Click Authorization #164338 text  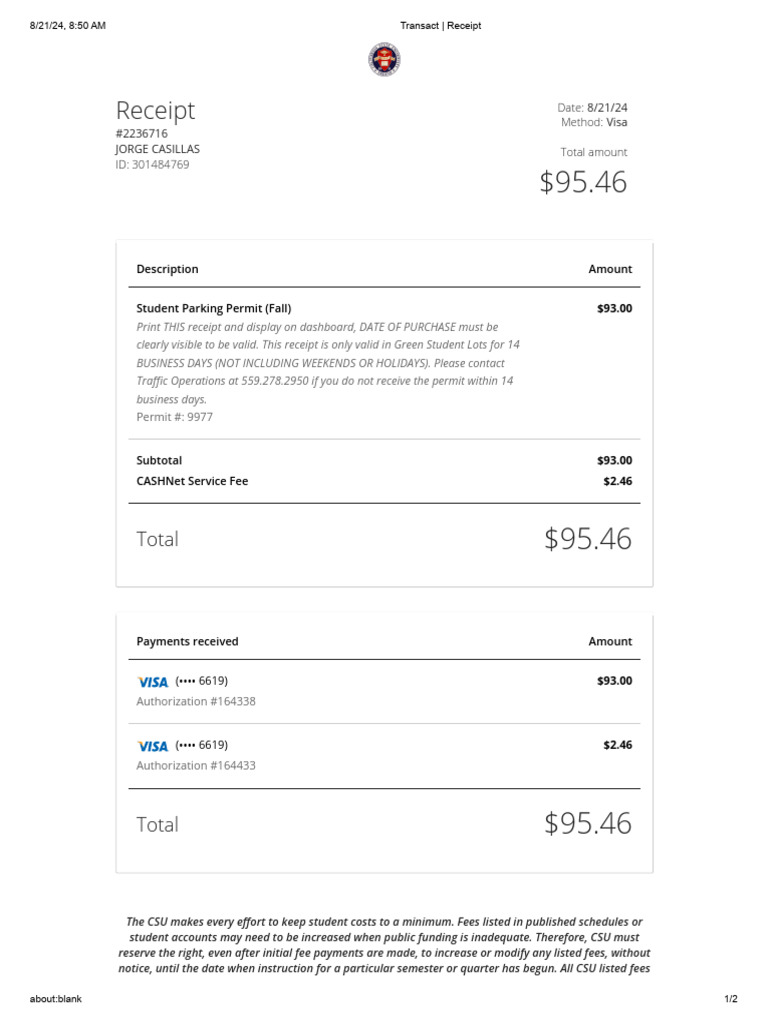point(196,702)
